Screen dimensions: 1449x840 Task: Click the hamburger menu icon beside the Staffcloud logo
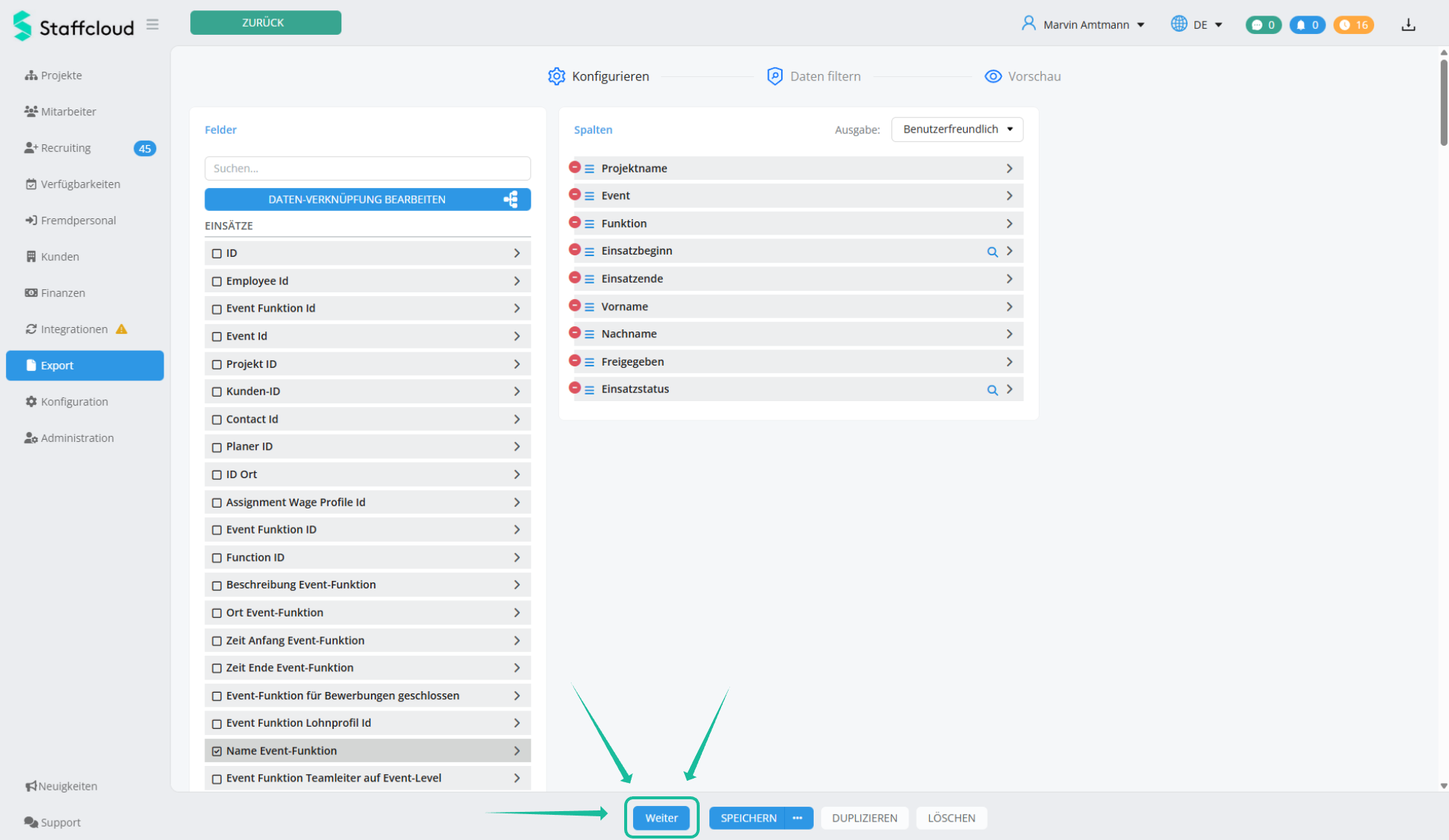pyautogui.click(x=153, y=24)
